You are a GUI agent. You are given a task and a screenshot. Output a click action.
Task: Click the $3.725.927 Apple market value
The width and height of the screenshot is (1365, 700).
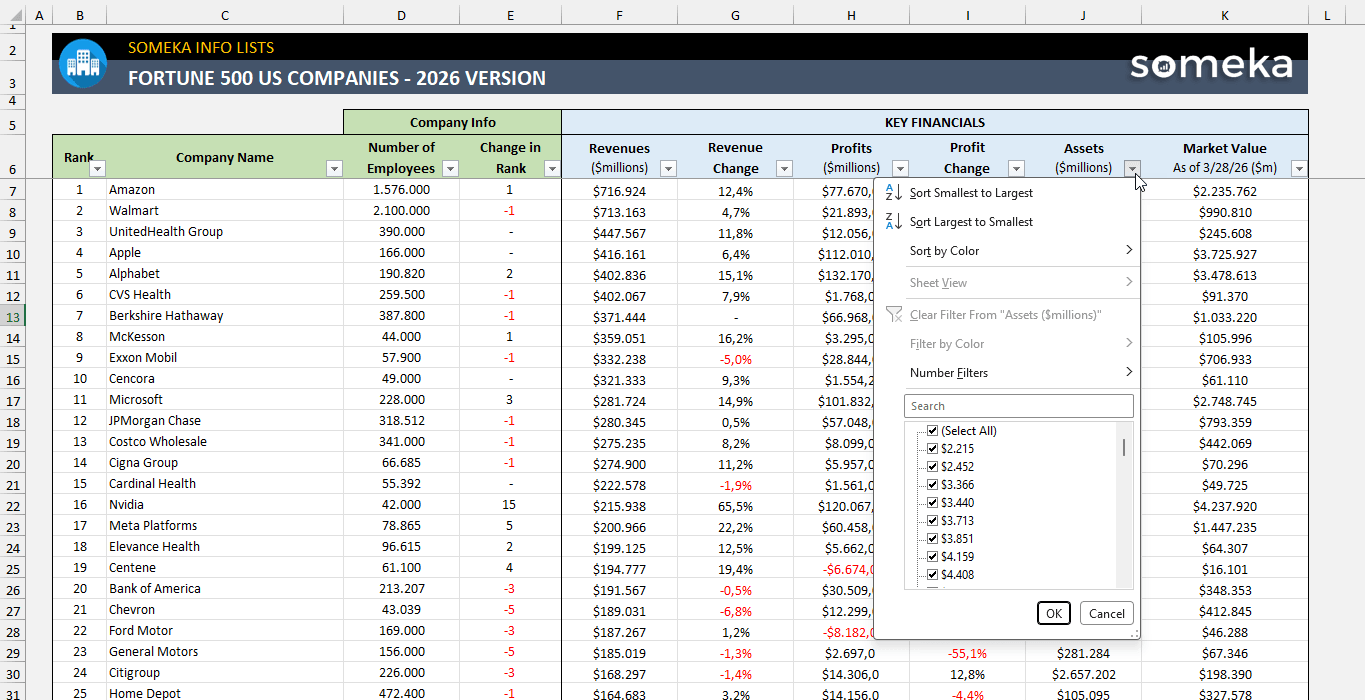coord(1225,253)
